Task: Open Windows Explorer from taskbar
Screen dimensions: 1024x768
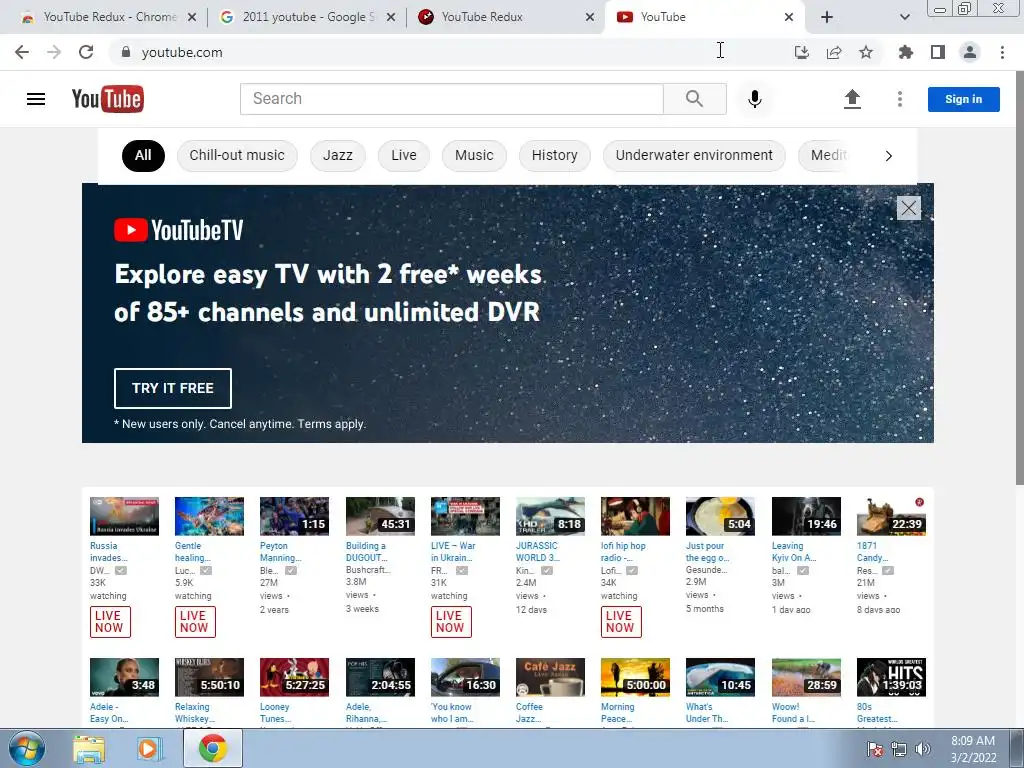Action: pyautogui.click(x=89, y=749)
